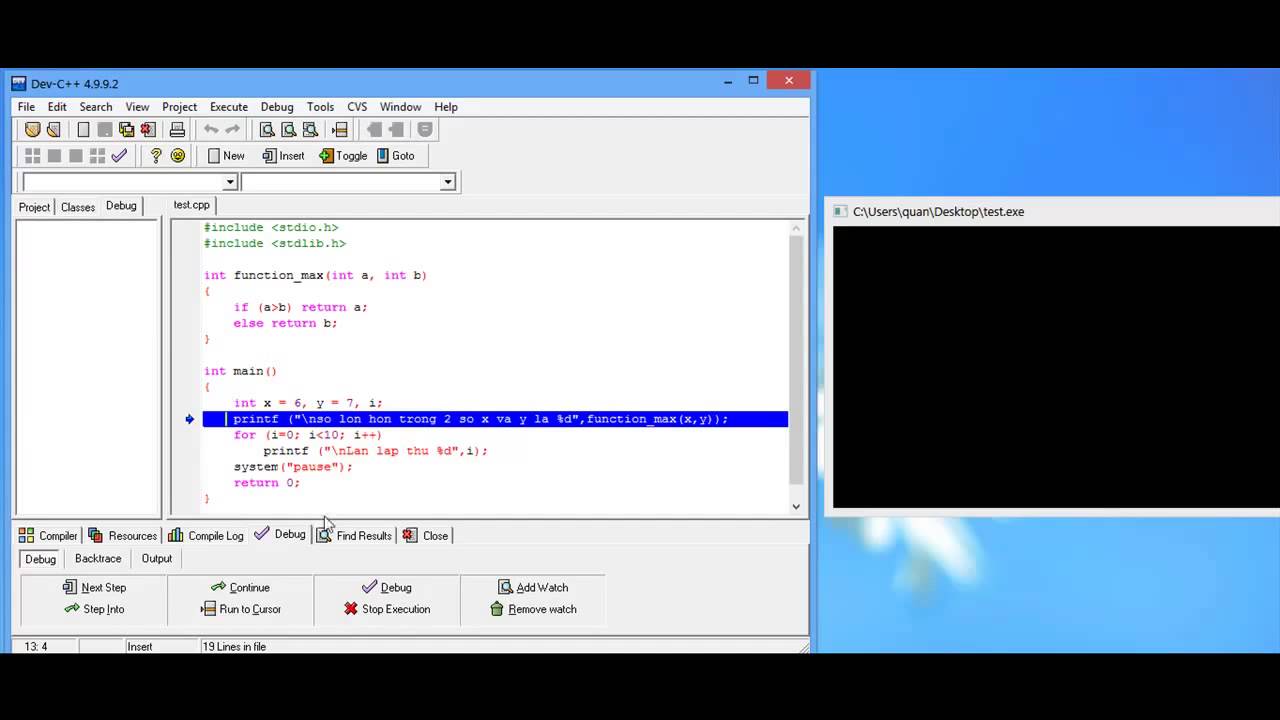
Task: Click the Stop Execution button
Action: point(386,609)
